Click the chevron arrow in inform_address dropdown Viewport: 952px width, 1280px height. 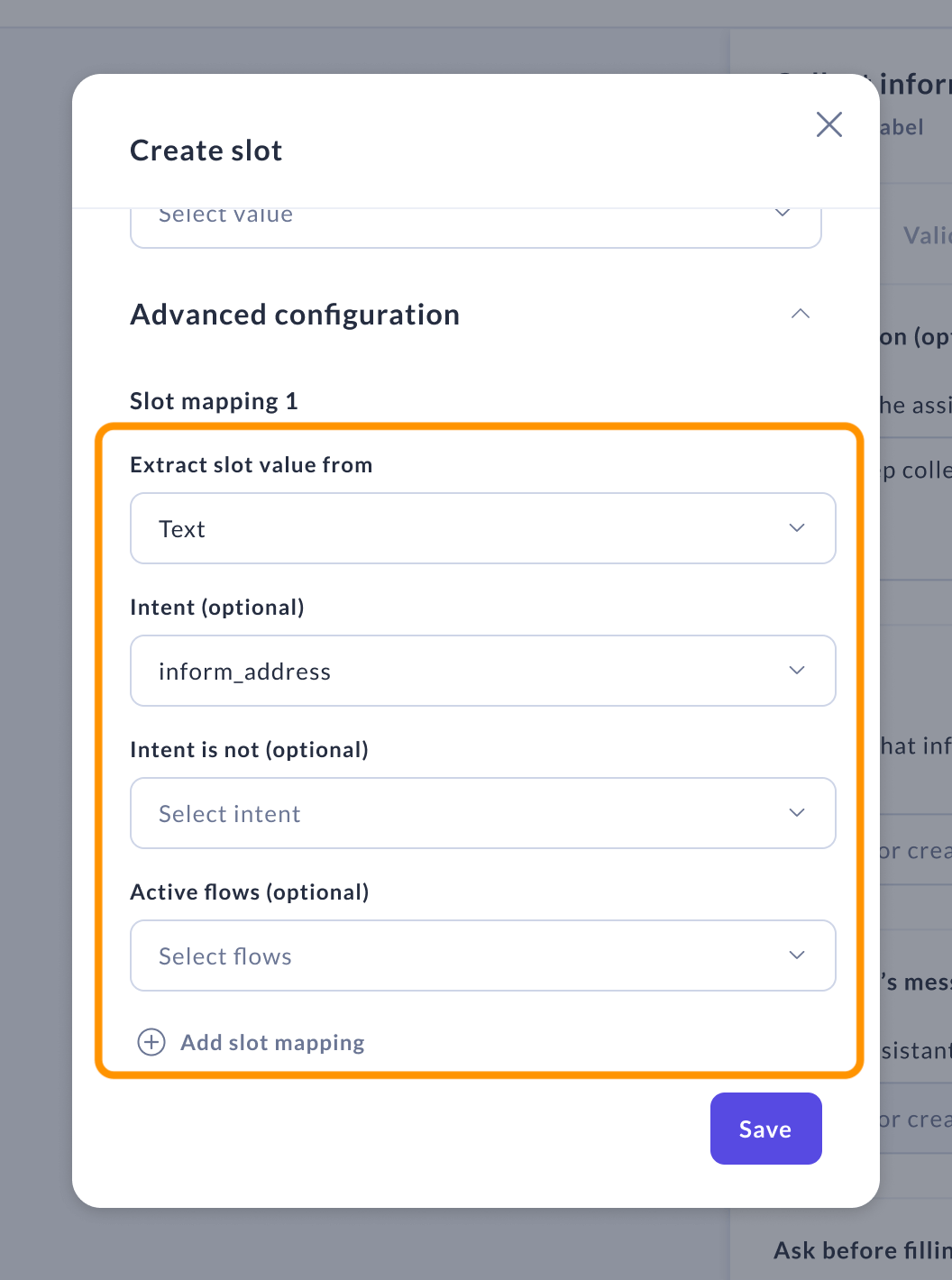coord(797,671)
